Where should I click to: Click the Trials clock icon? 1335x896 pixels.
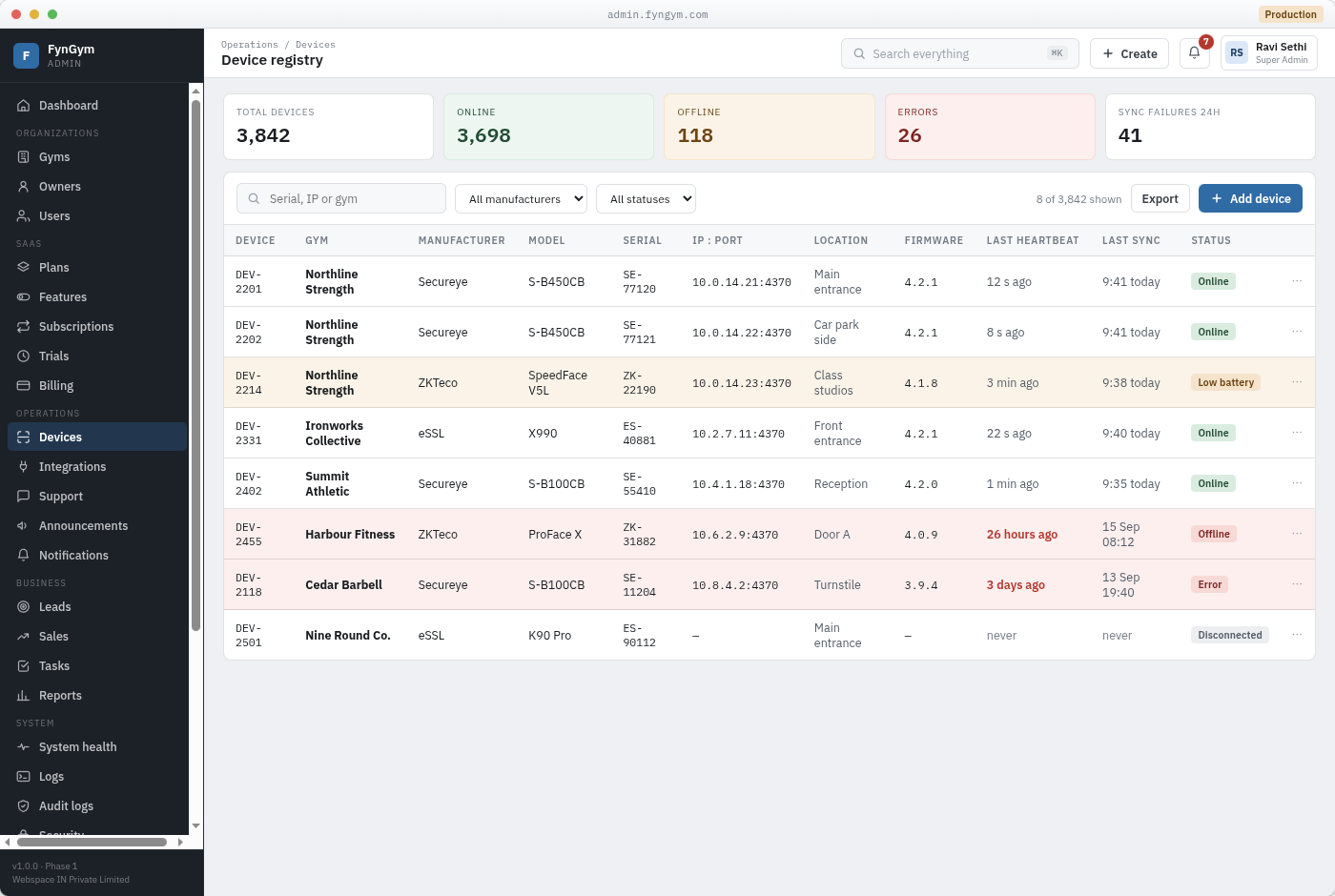(24, 356)
